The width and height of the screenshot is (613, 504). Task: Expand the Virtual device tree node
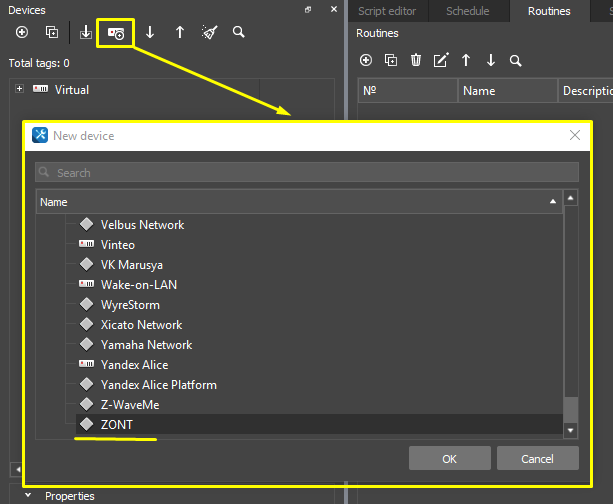[19, 89]
